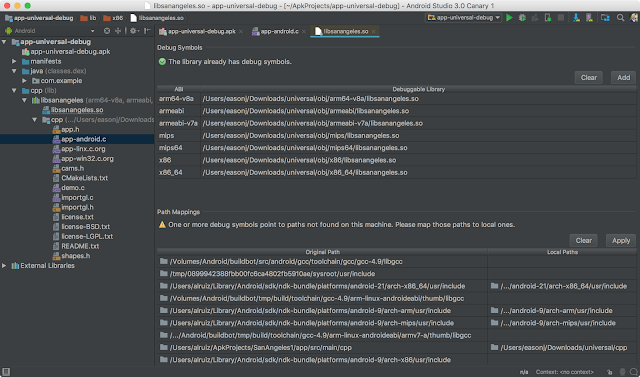The image size is (640, 377).
Task: Select the arm64-v8a ABI row
Action: pos(396,99)
